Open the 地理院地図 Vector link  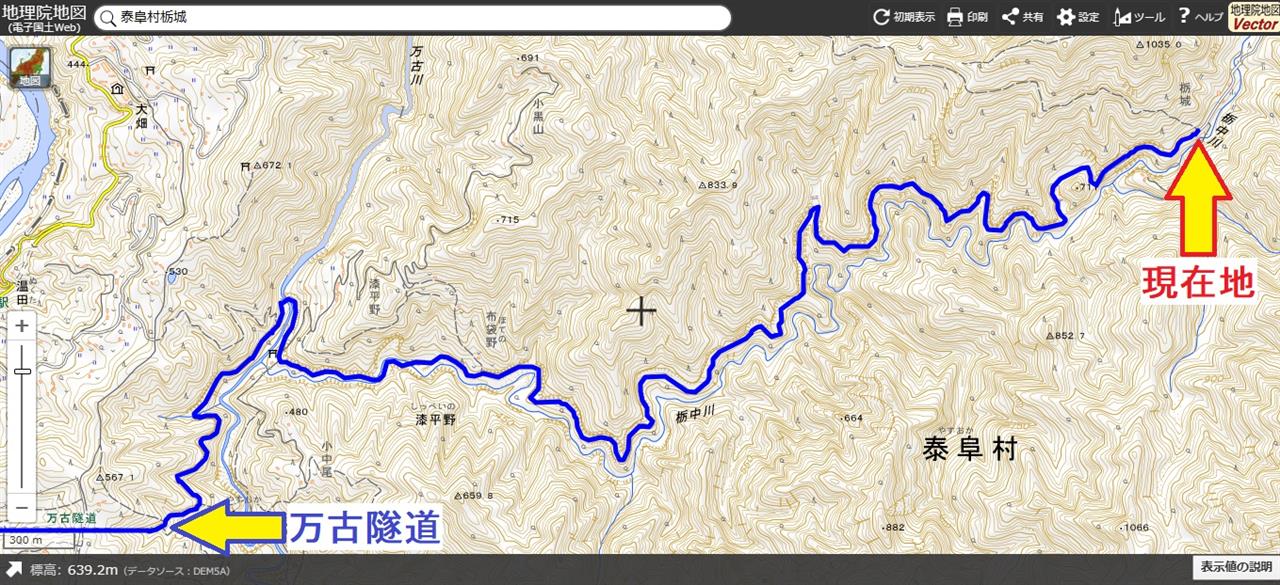[x=1254, y=17]
